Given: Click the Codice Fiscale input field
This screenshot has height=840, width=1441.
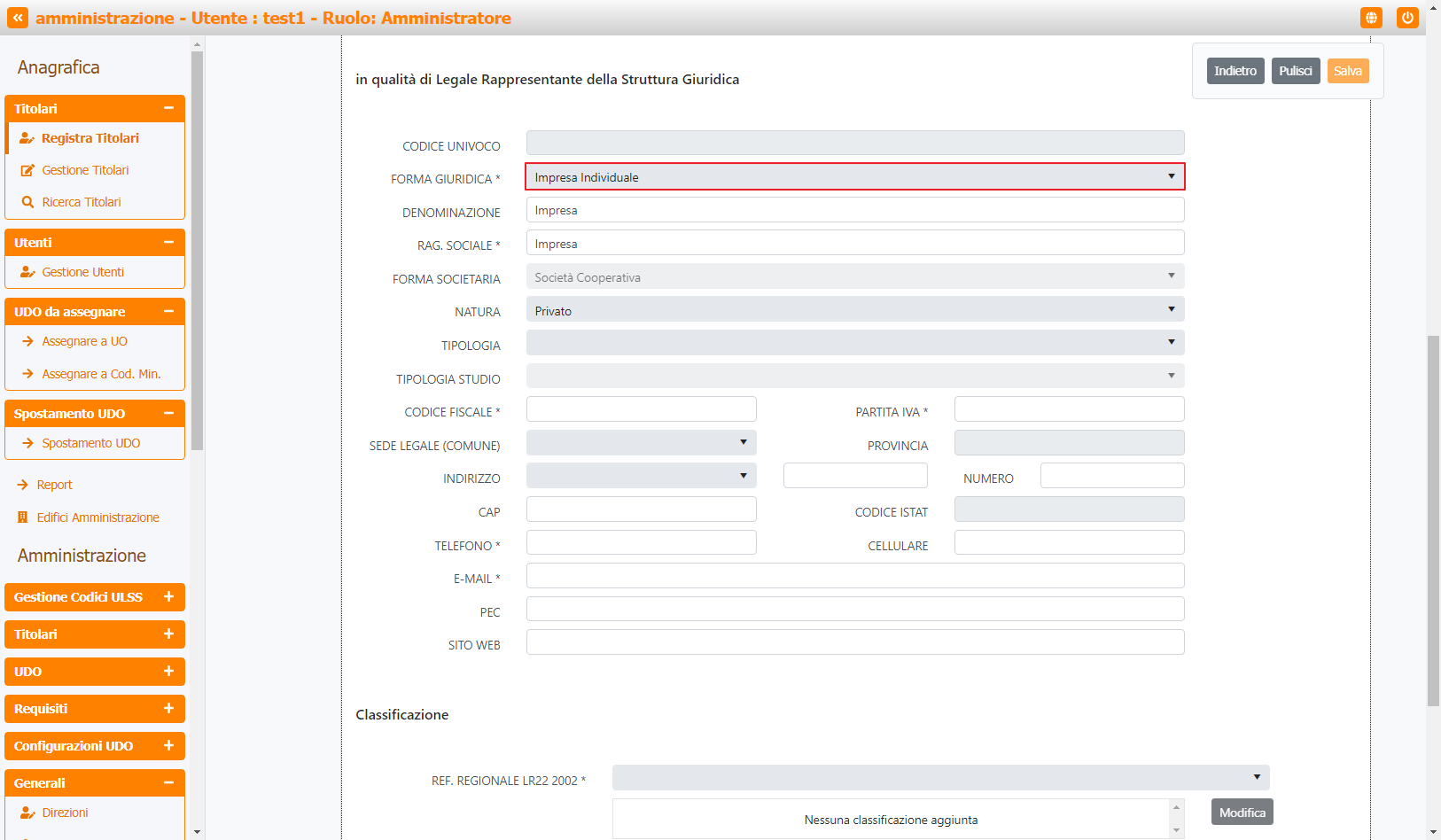Looking at the screenshot, I should click(x=641, y=409).
